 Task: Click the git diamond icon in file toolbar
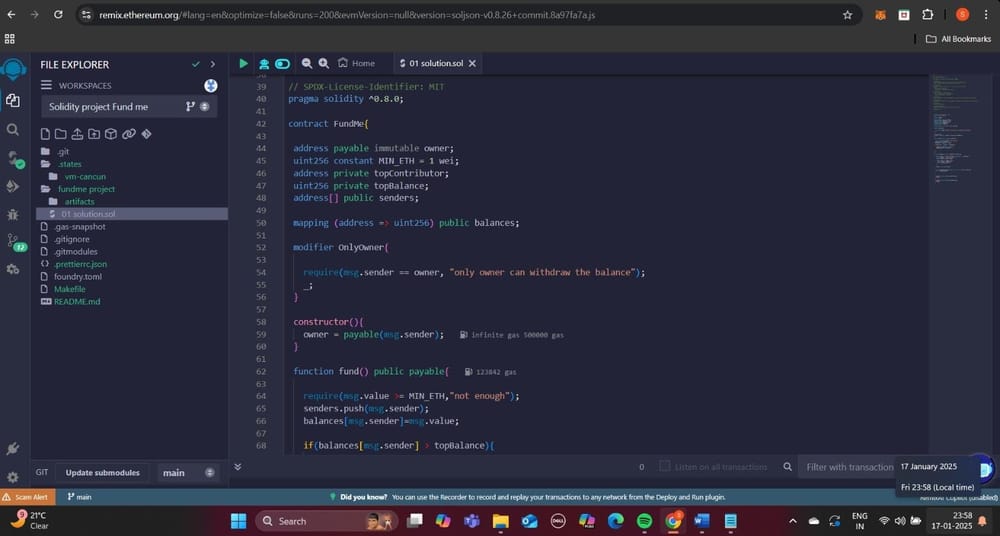[146, 134]
